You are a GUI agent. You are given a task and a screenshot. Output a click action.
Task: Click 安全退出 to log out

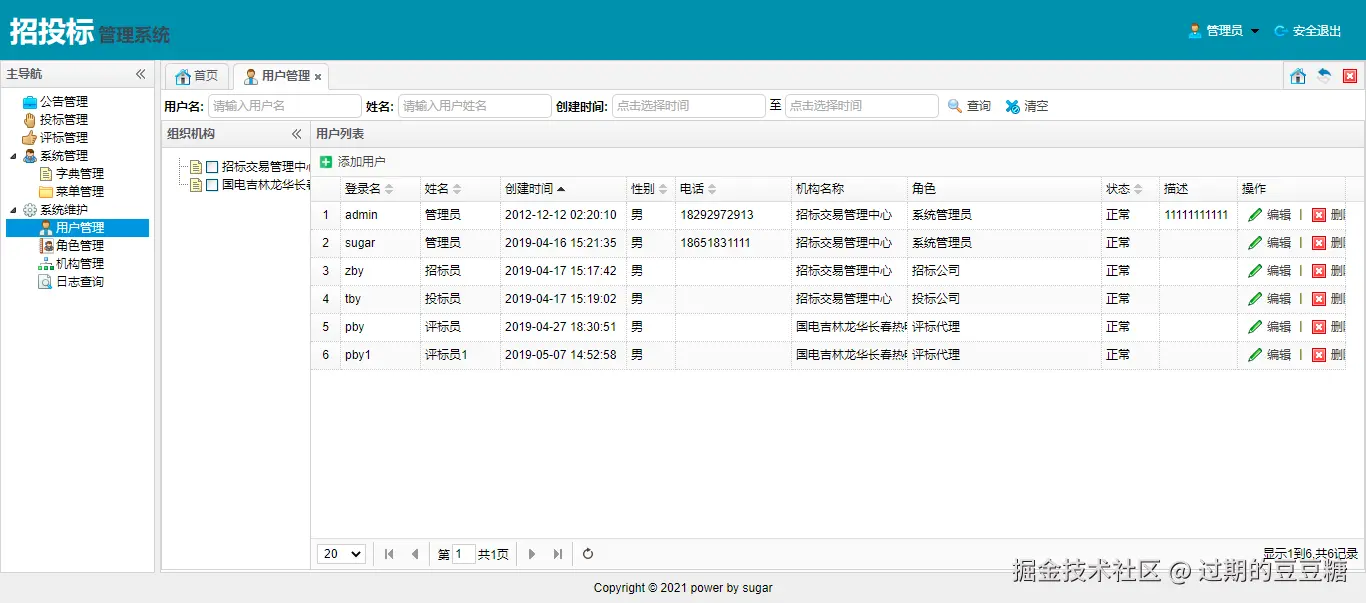click(x=1308, y=31)
